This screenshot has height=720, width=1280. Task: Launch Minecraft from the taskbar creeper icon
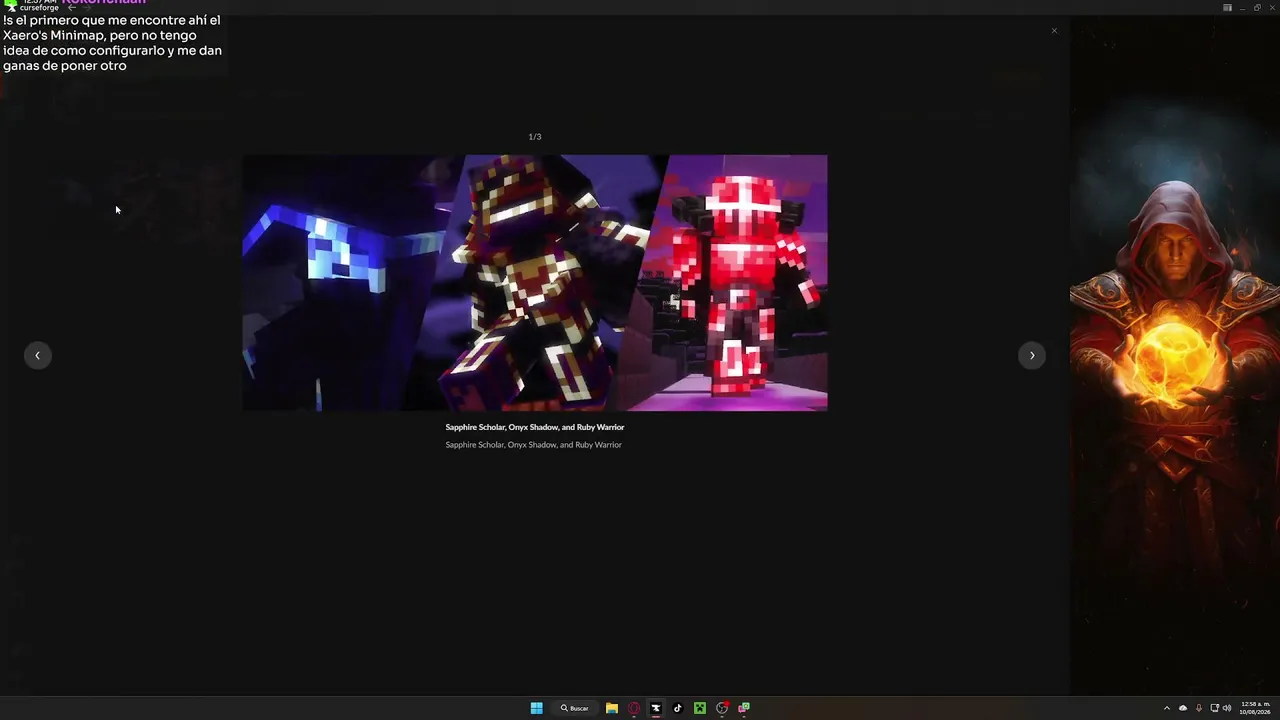click(700, 708)
